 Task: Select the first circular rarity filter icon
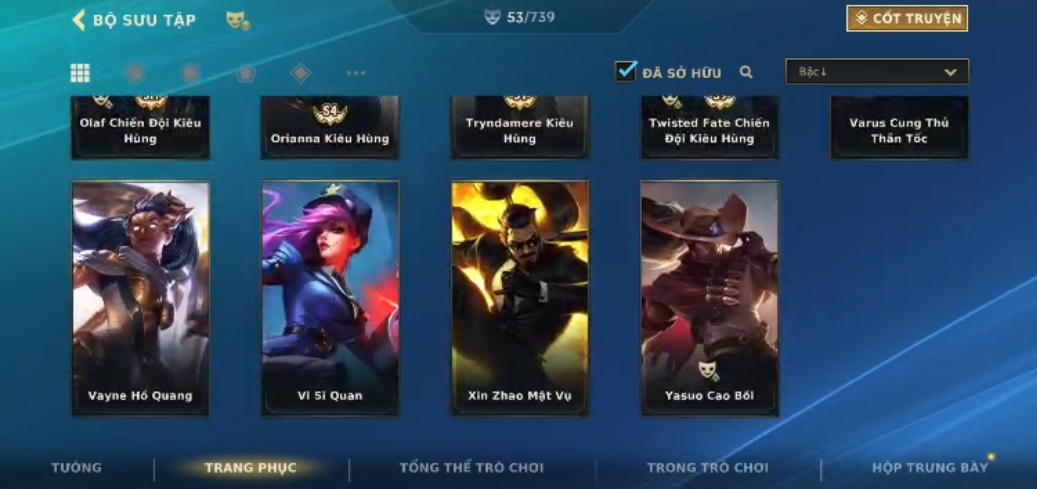click(x=135, y=73)
